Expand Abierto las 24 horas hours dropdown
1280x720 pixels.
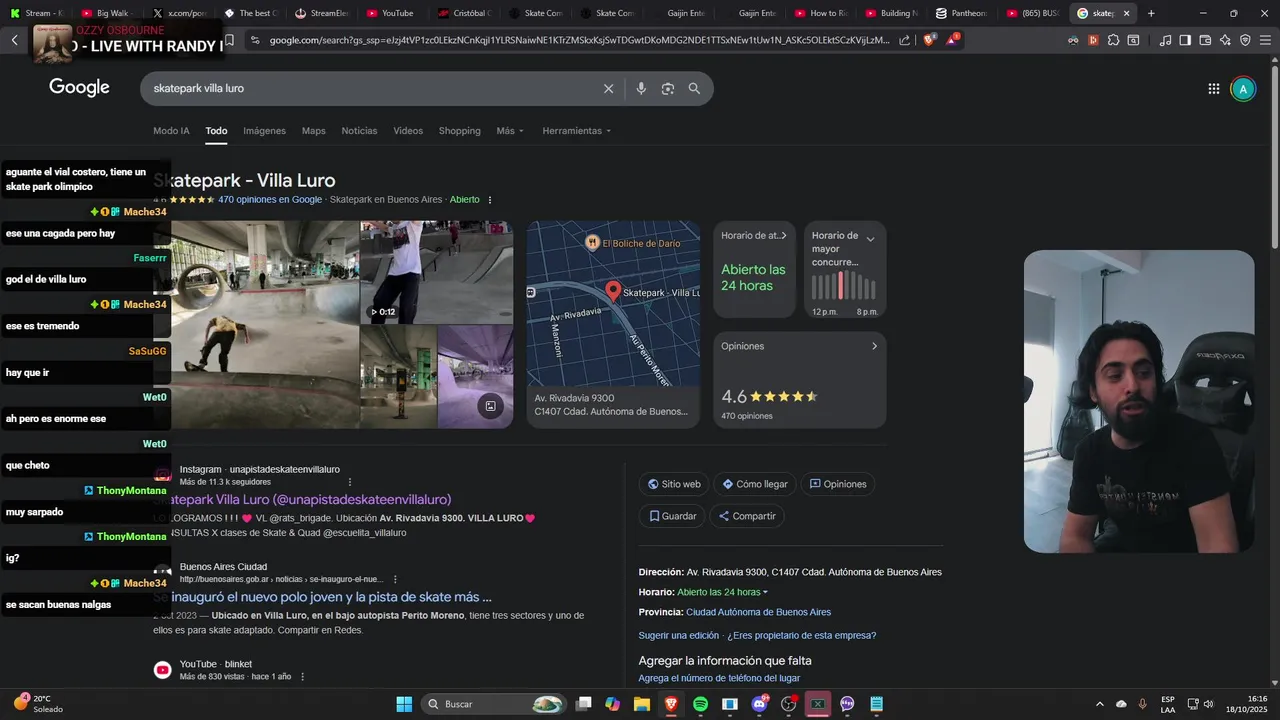723,592
